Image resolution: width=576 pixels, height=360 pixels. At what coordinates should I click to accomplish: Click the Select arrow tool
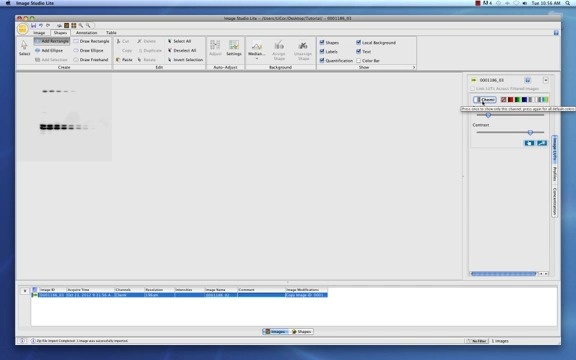click(x=24, y=48)
